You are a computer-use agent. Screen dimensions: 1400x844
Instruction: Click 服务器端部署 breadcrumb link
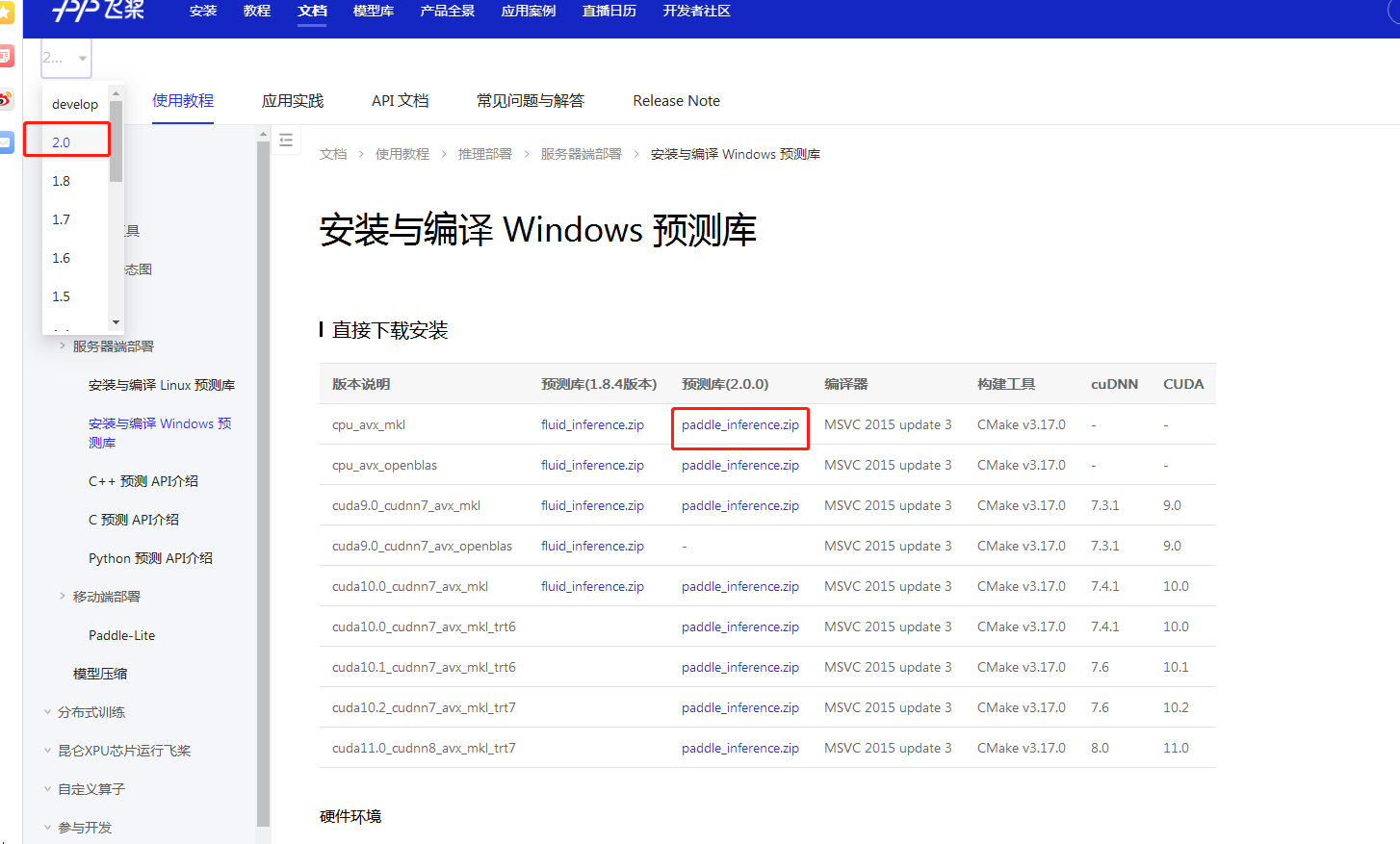point(582,154)
